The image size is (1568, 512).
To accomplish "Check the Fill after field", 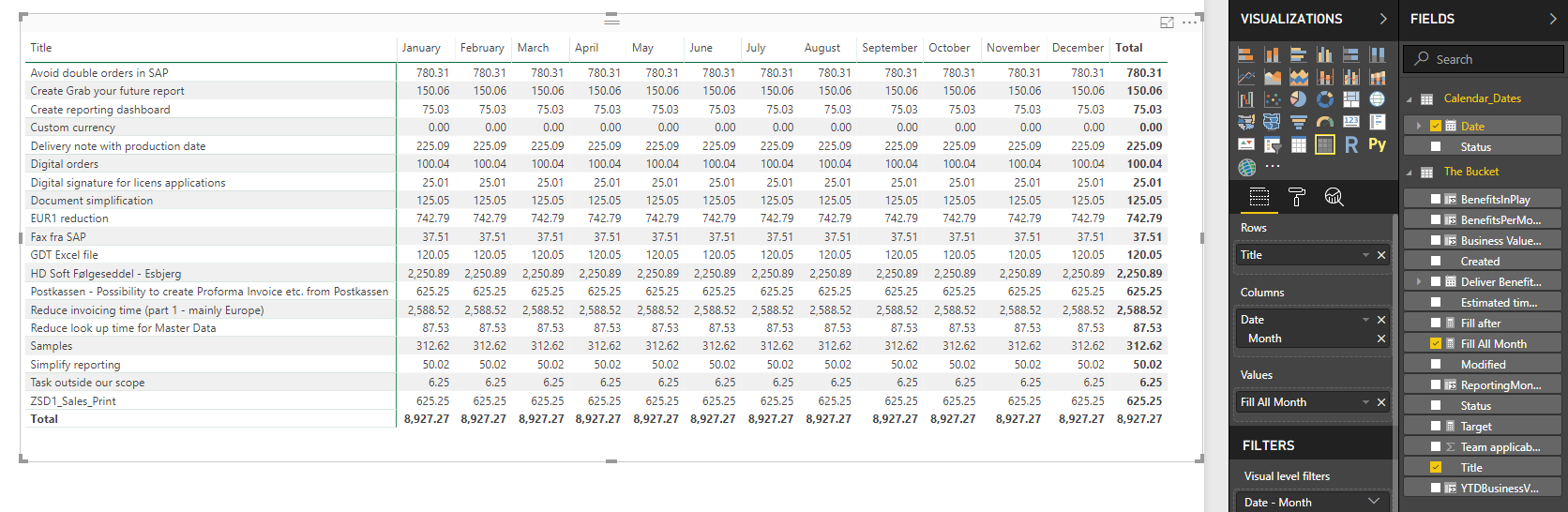I will click(1436, 323).
